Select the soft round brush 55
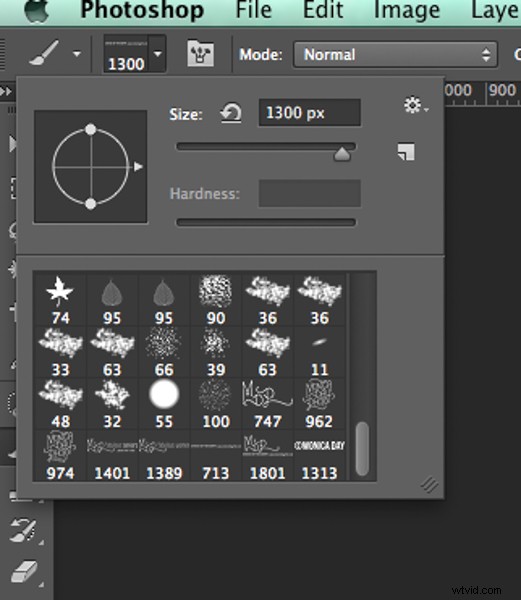Image resolution: width=521 pixels, height=600 pixels. (164, 404)
